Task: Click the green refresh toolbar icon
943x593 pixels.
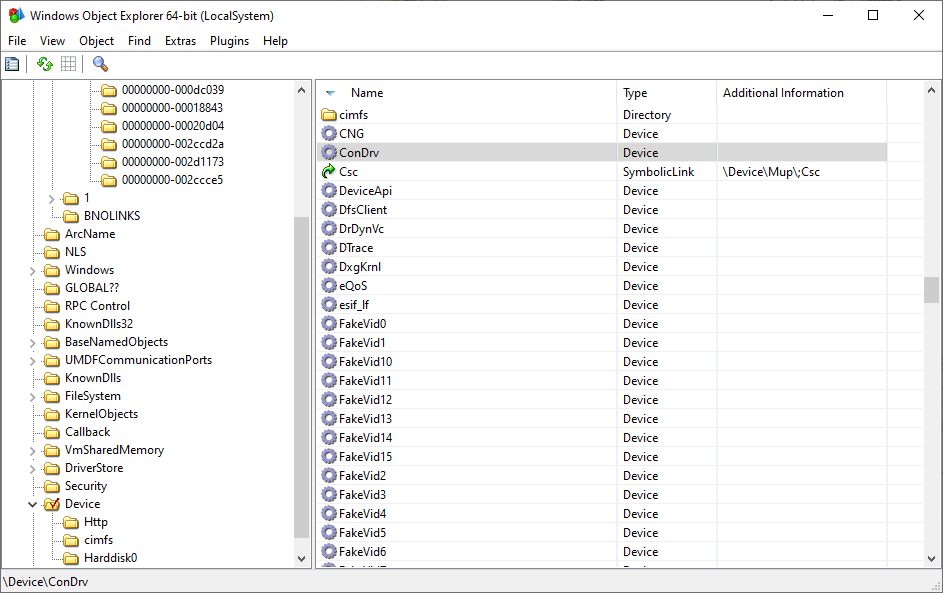Action: (x=45, y=64)
